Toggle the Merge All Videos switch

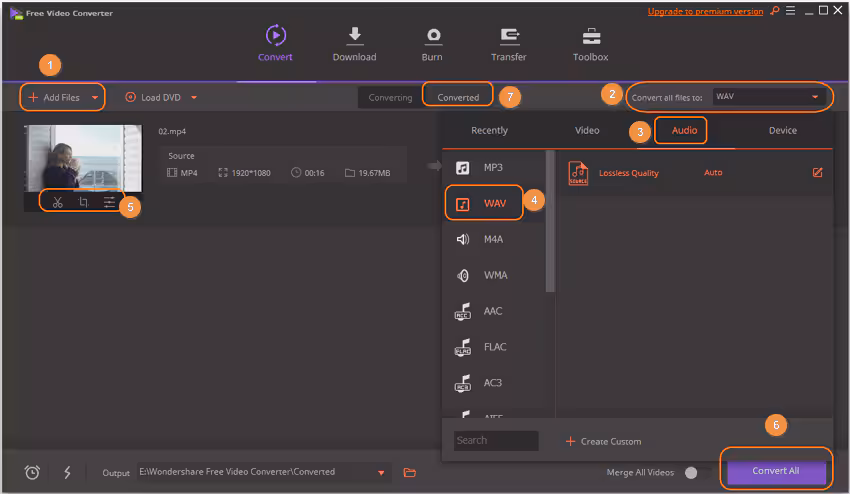[692, 473]
